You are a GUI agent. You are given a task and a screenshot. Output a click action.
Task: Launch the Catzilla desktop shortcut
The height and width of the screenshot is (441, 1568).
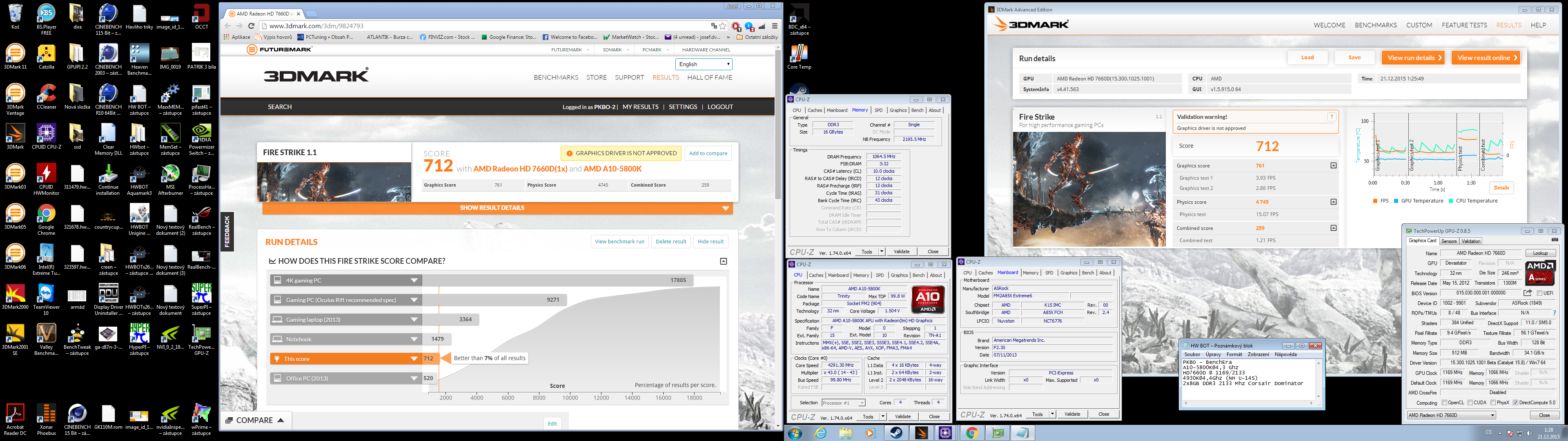pyautogui.click(x=46, y=57)
